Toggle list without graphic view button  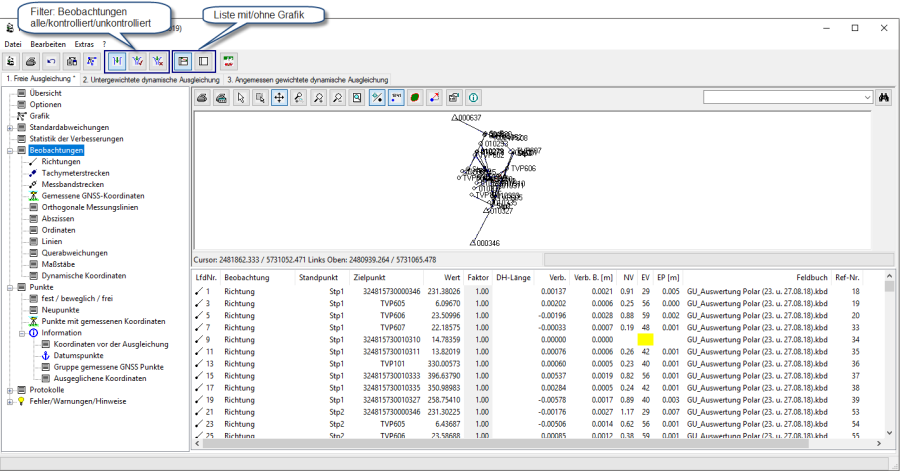203,61
